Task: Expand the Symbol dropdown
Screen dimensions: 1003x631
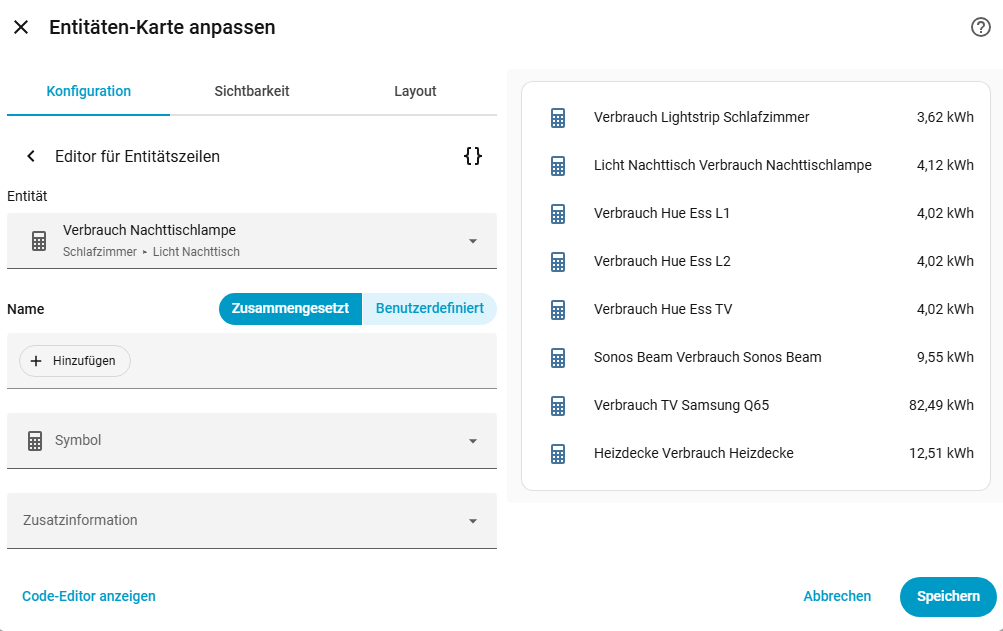Action: coord(472,441)
